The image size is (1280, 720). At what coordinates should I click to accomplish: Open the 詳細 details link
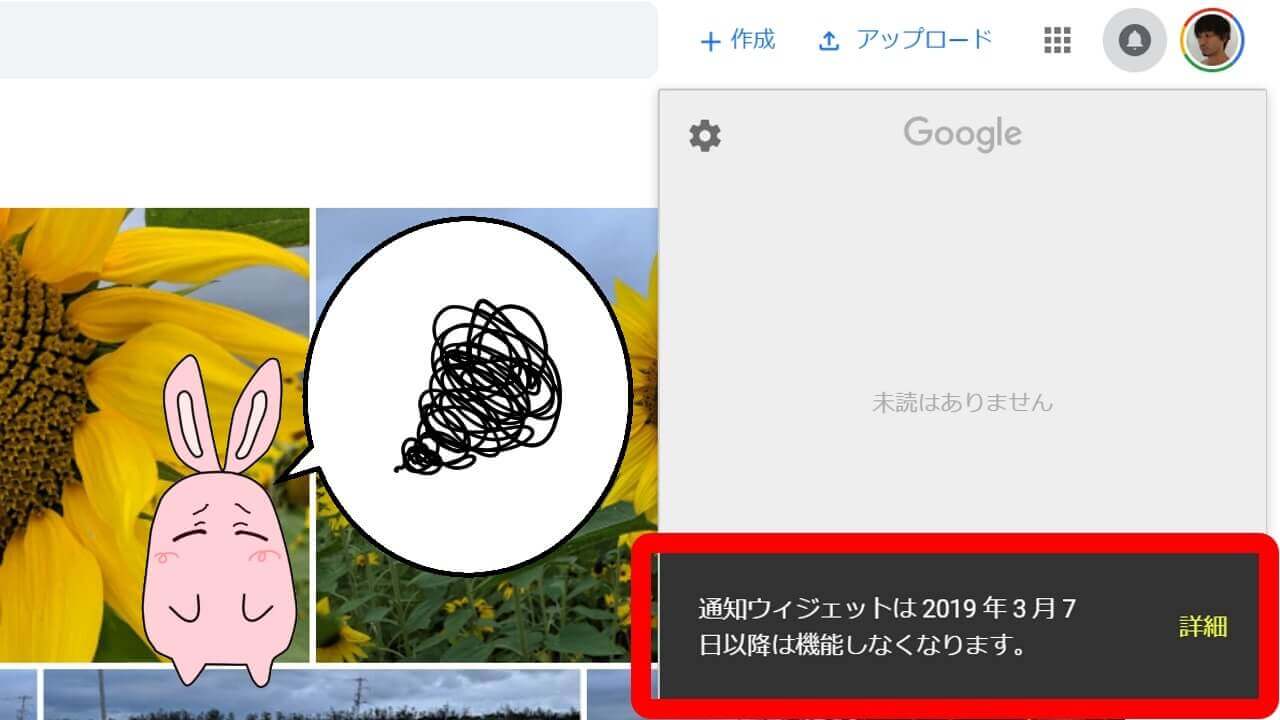click(x=1203, y=627)
